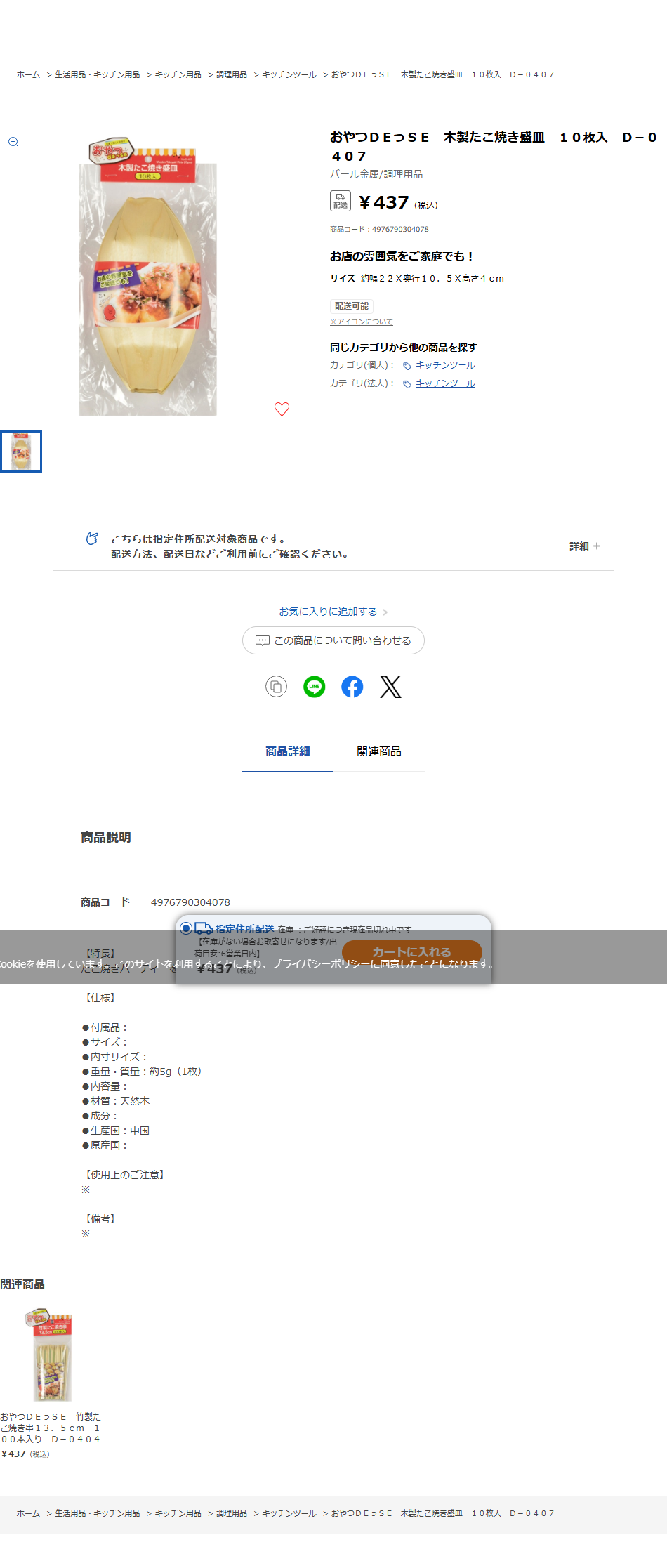Open 生活用品・キッチン用品 in the bottom breadcrumb

click(98, 1513)
